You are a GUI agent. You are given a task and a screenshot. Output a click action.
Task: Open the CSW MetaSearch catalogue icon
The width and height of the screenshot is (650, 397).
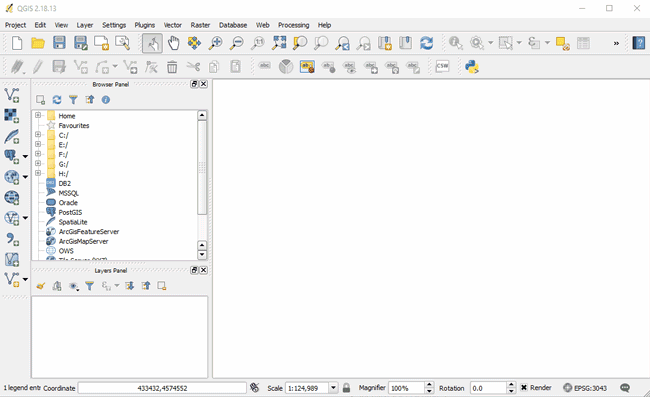(442, 66)
